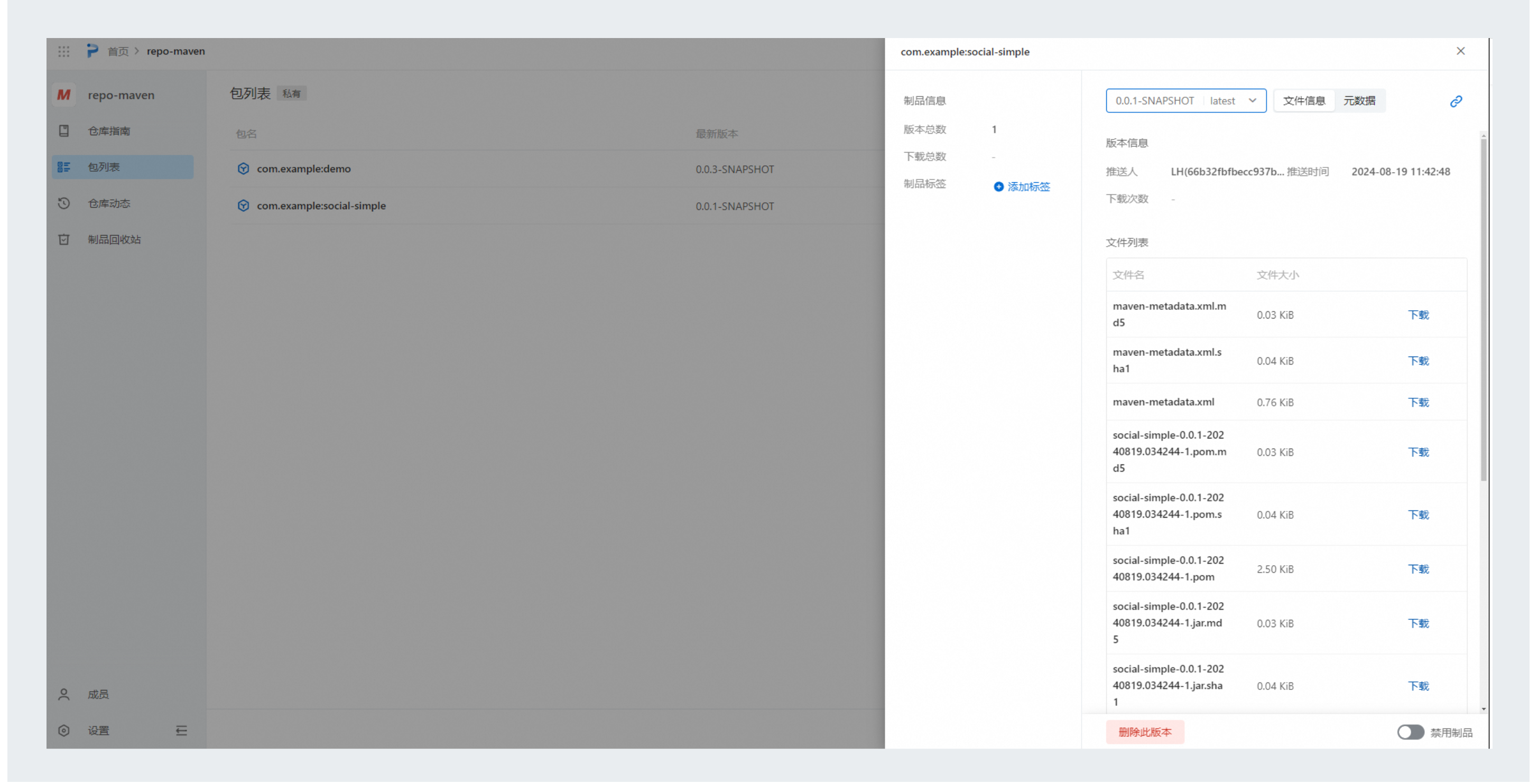The image size is (1538, 784).
Task: Click the 包名 column header
Action: 246,134
